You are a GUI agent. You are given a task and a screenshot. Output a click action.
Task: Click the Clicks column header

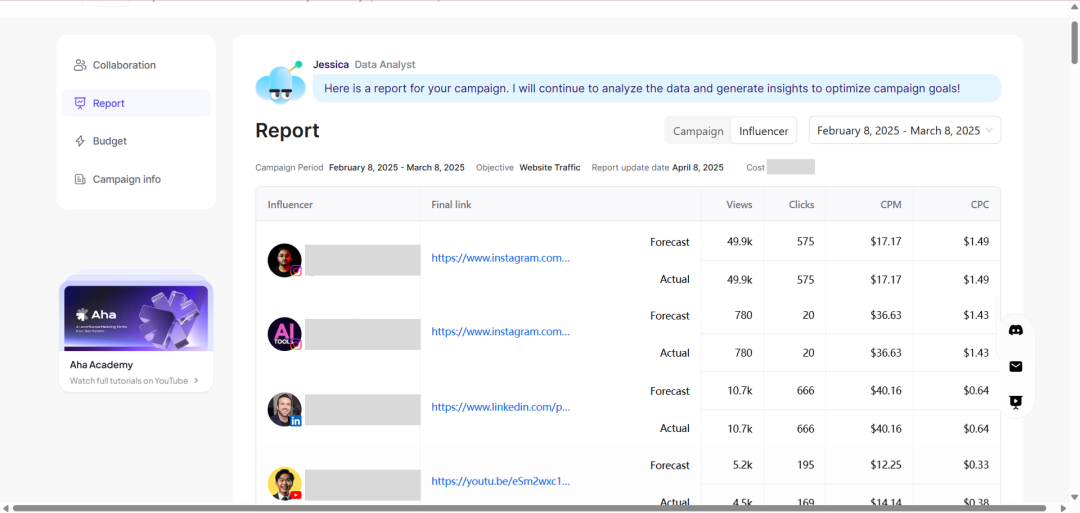pos(801,205)
